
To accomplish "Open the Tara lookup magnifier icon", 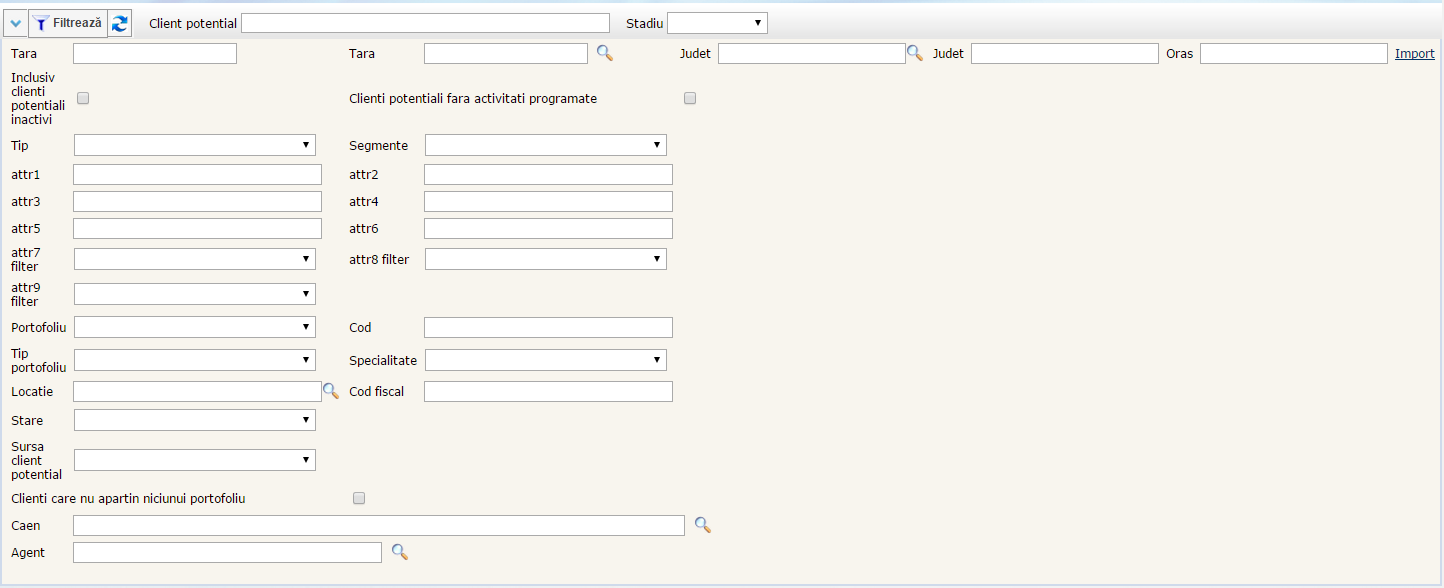I will point(605,53).
